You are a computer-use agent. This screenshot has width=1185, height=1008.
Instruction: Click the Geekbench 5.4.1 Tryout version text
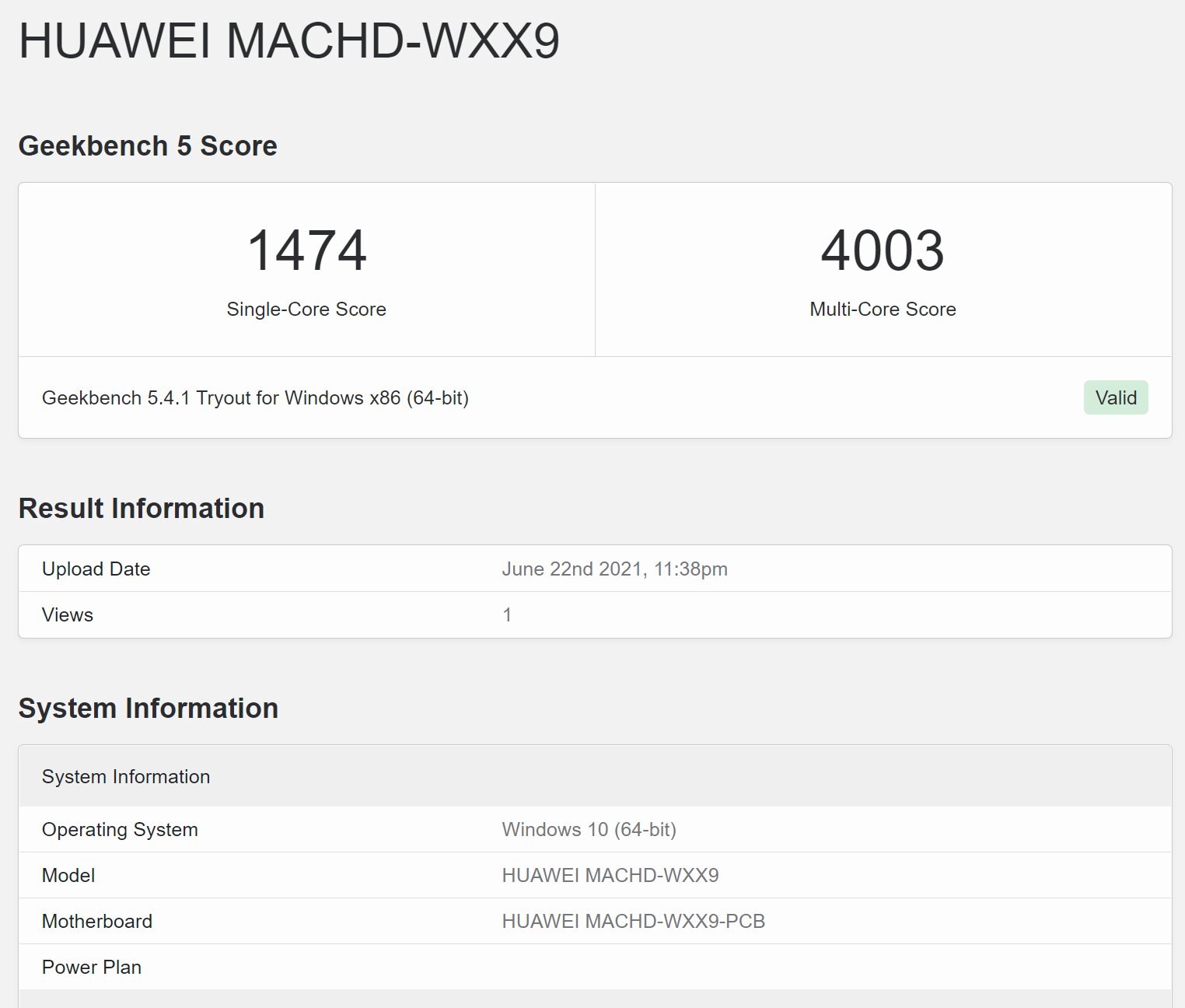[x=255, y=398]
